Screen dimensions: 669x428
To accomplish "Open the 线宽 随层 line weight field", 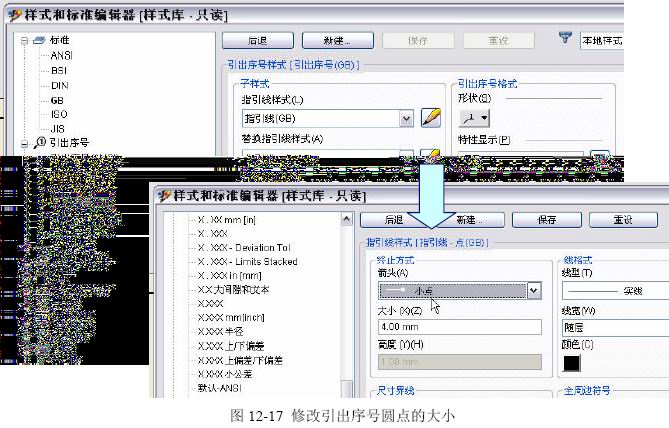I will pyautogui.click(x=616, y=327).
